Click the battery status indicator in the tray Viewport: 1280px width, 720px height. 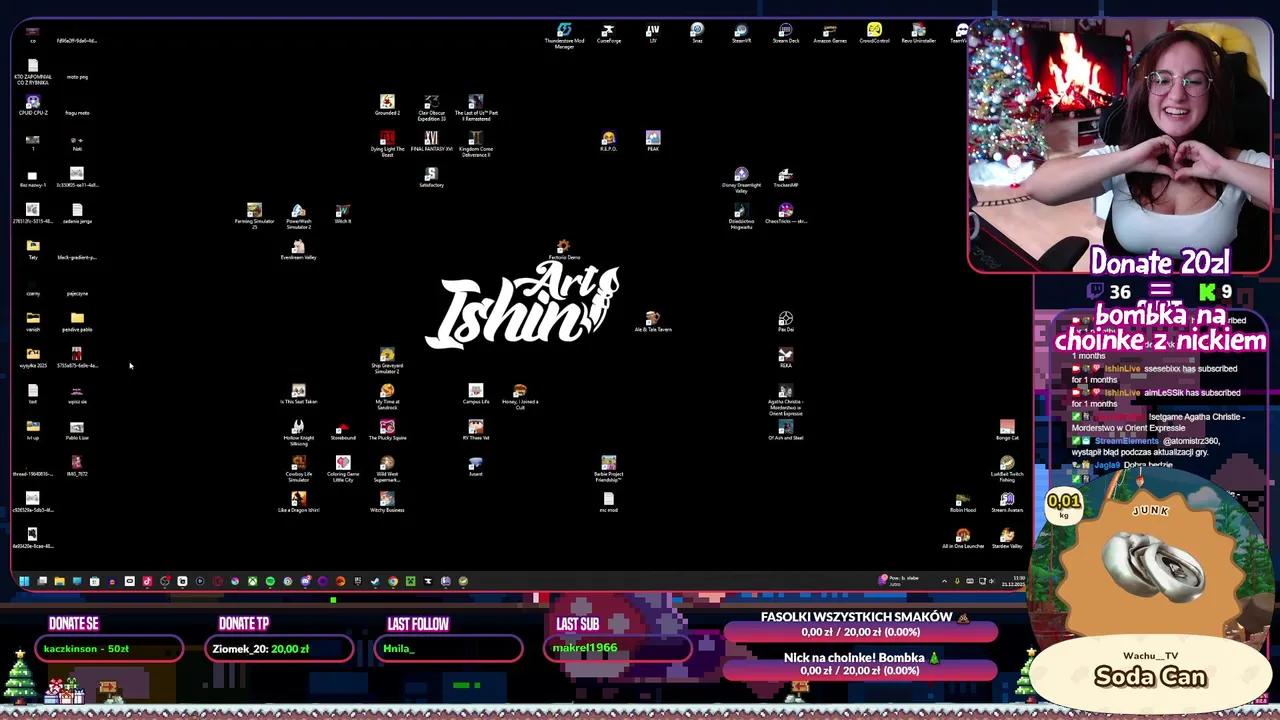click(x=969, y=581)
